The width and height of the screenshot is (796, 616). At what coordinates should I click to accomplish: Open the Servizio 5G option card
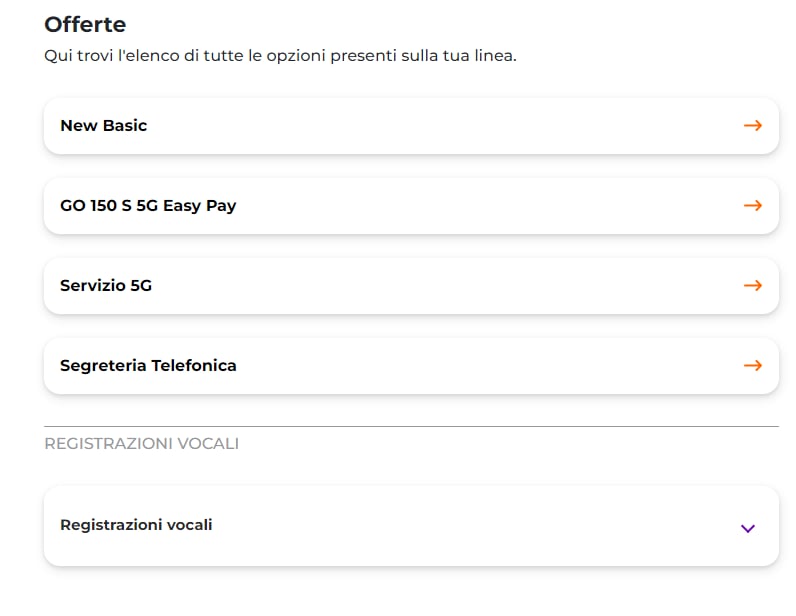pos(411,286)
